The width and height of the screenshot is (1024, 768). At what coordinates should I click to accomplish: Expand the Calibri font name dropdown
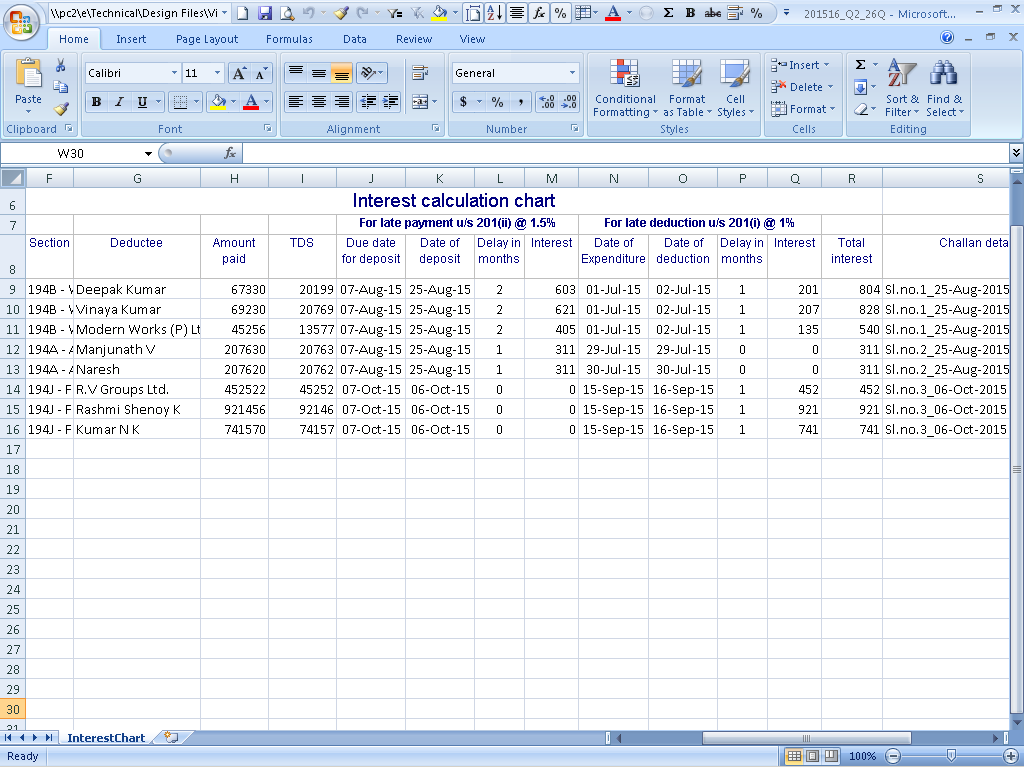pyautogui.click(x=174, y=73)
